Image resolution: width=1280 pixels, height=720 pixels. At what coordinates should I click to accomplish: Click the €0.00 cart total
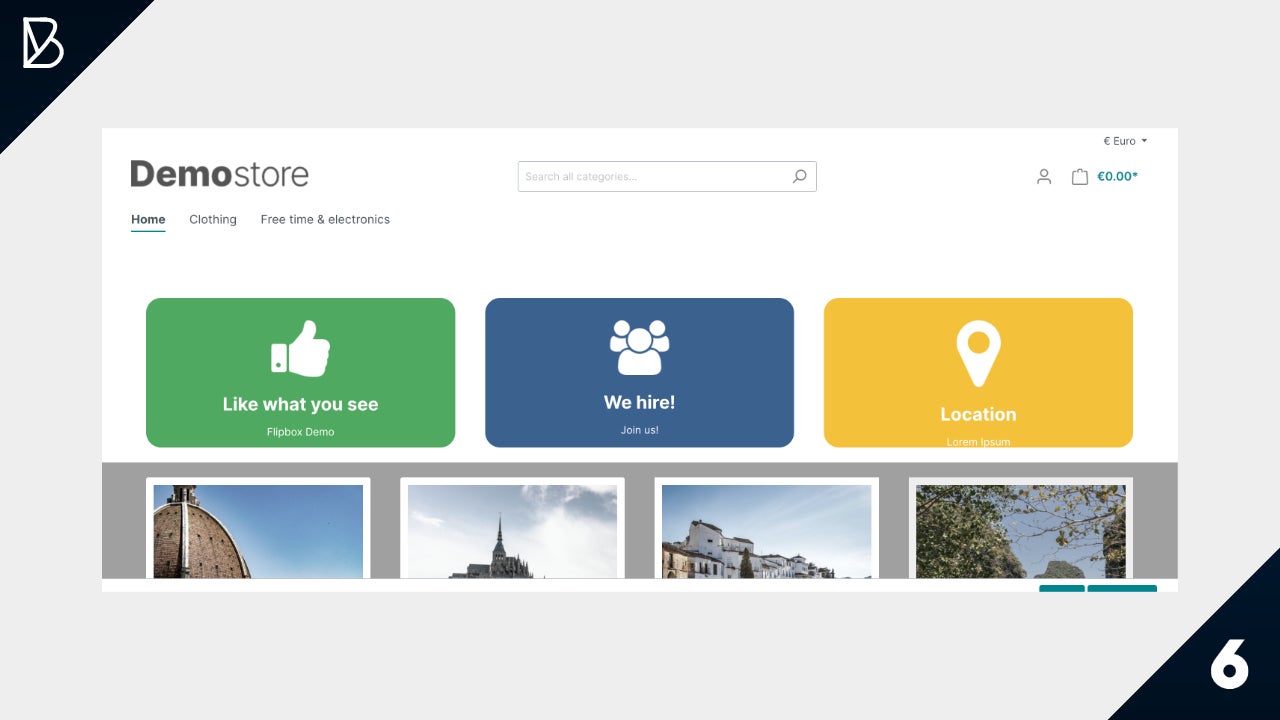(1117, 177)
